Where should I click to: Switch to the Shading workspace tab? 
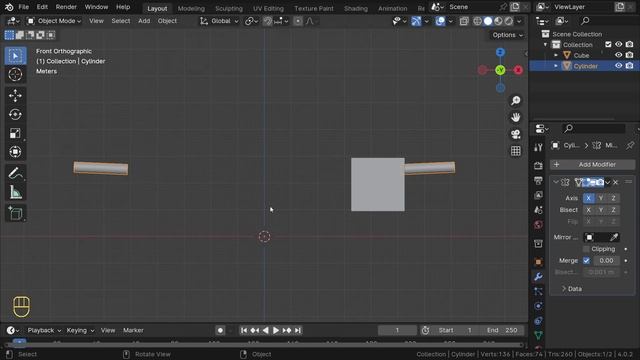click(x=356, y=8)
